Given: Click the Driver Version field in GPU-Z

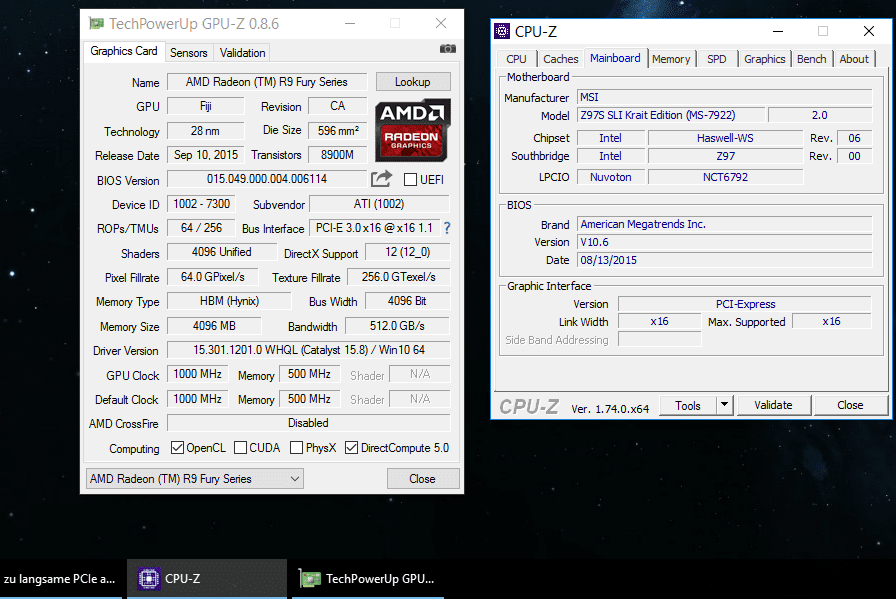Looking at the screenshot, I should point(309,350).
